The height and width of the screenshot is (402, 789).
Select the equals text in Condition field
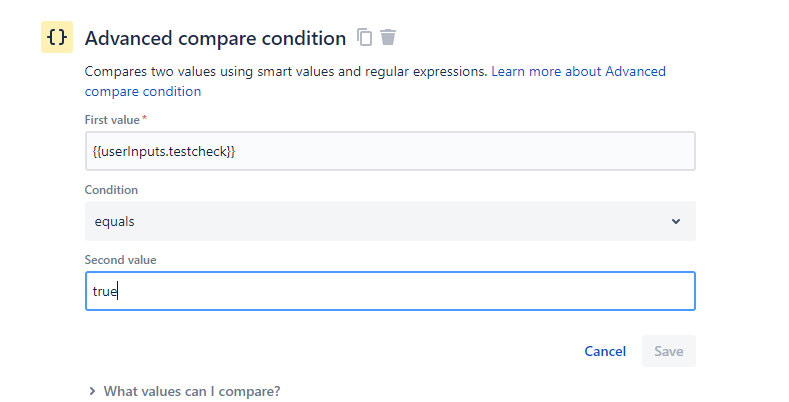pos(114,221)
